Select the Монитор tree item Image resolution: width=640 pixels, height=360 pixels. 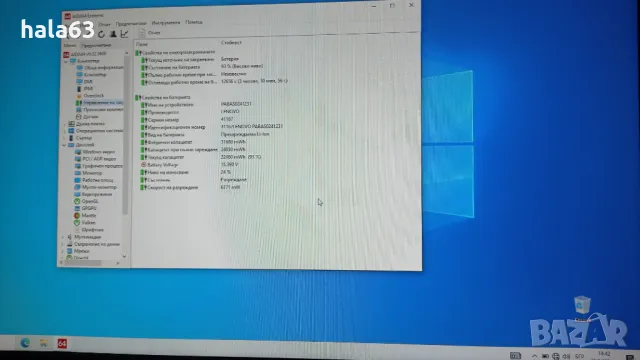89,173
